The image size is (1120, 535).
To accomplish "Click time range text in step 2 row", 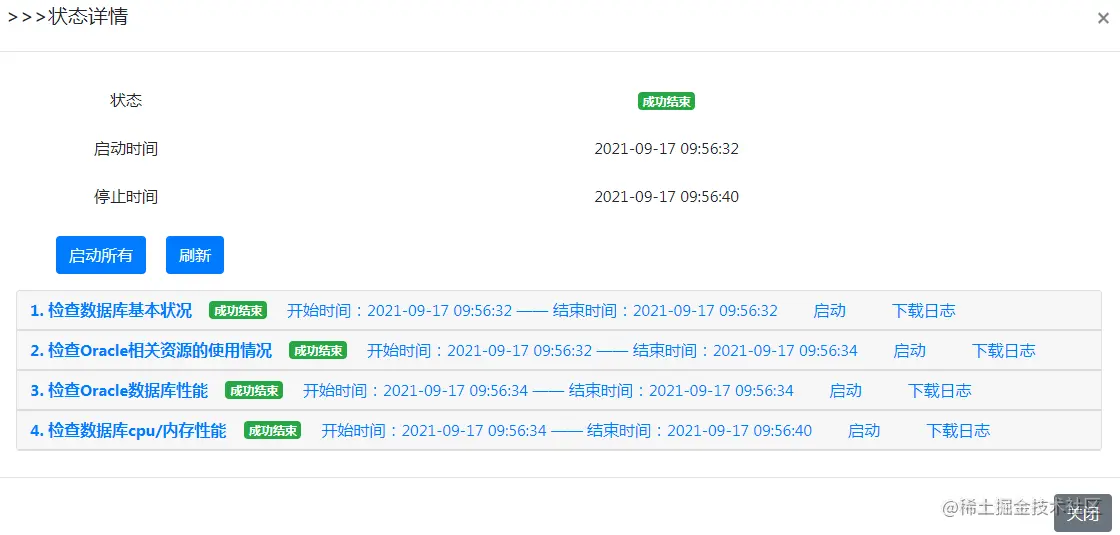I will 612,351.
